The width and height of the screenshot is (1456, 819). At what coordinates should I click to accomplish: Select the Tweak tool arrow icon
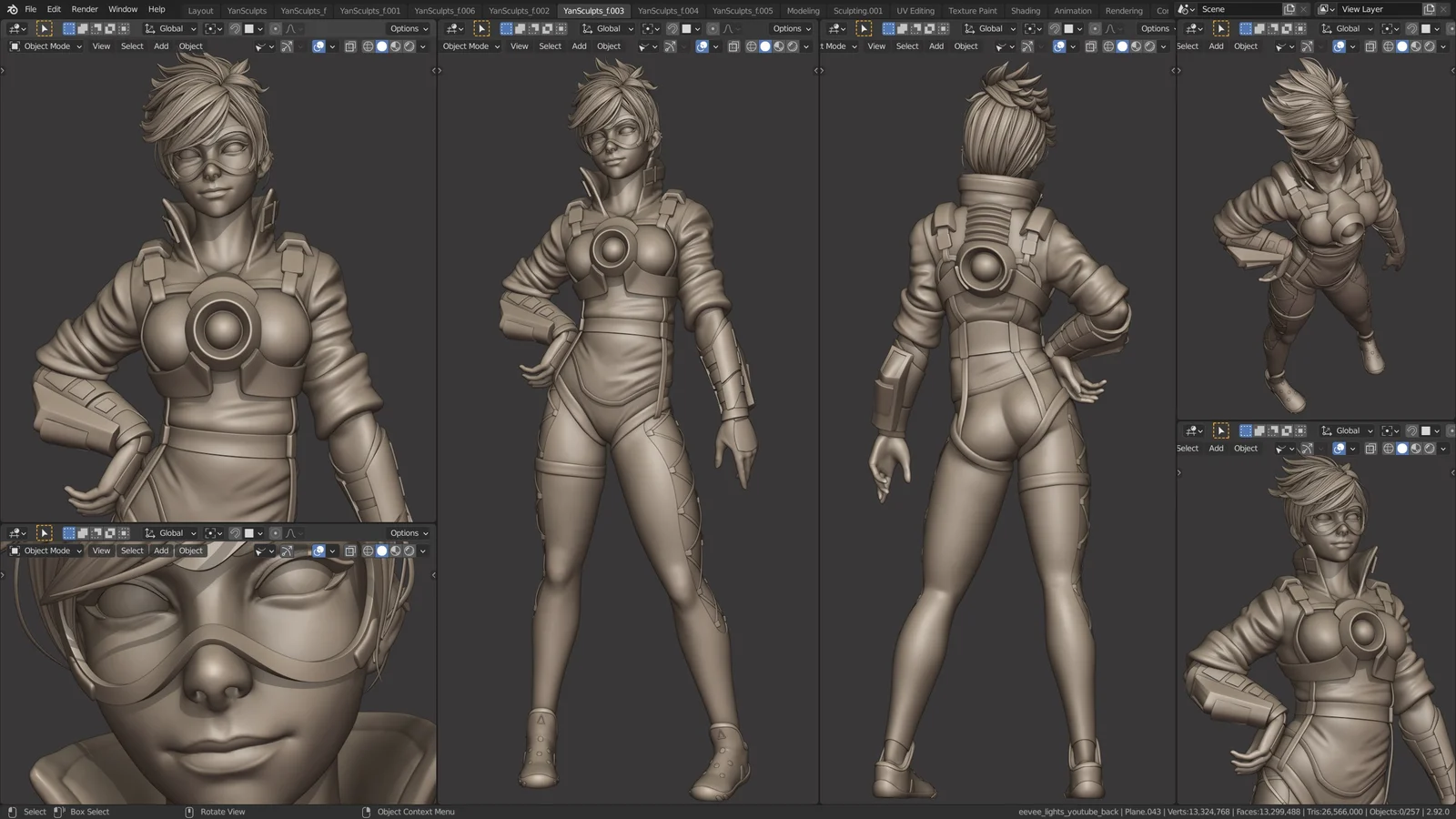(44, 28)
